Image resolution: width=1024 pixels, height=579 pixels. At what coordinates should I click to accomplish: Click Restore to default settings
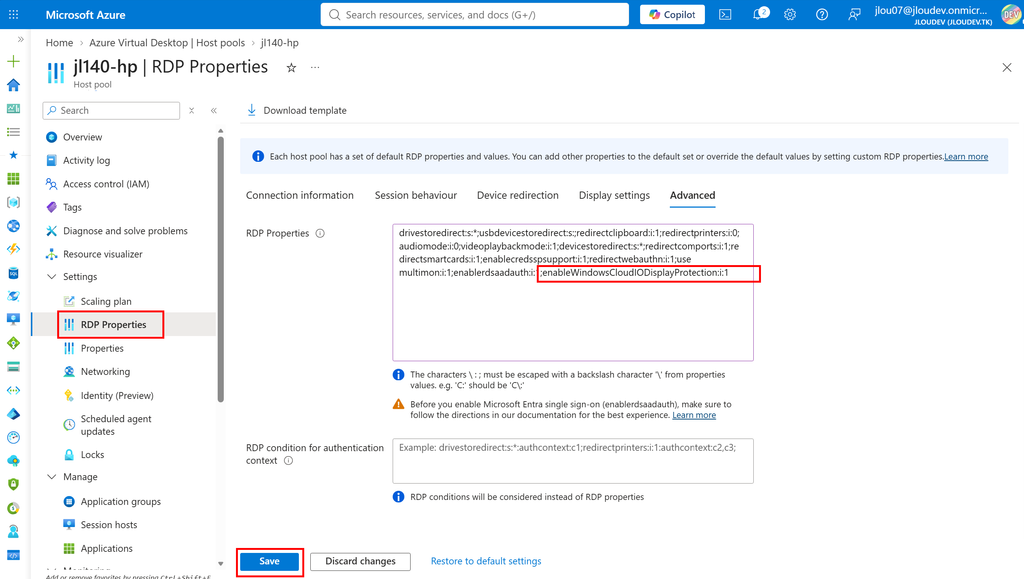pos(486,561)
